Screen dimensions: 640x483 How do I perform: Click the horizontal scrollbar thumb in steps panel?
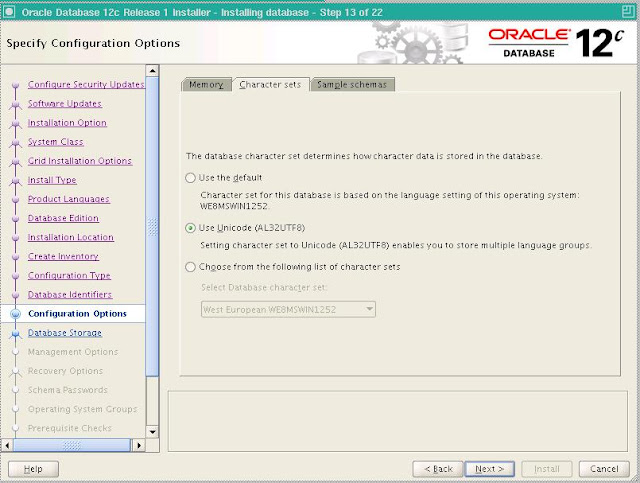click(72, 445)
